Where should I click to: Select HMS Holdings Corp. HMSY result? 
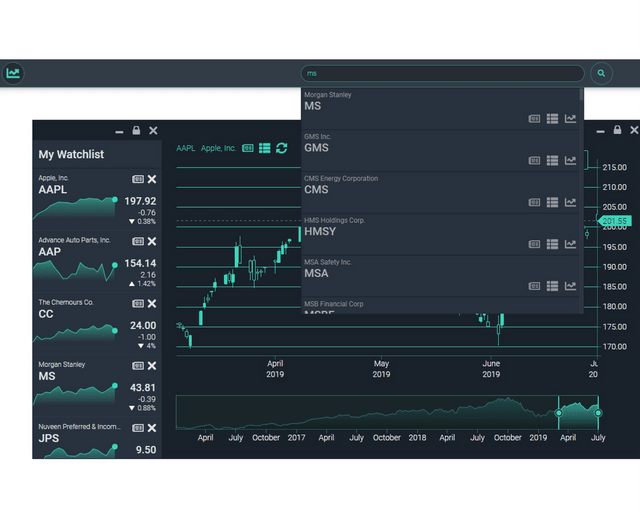click(440, 235)
